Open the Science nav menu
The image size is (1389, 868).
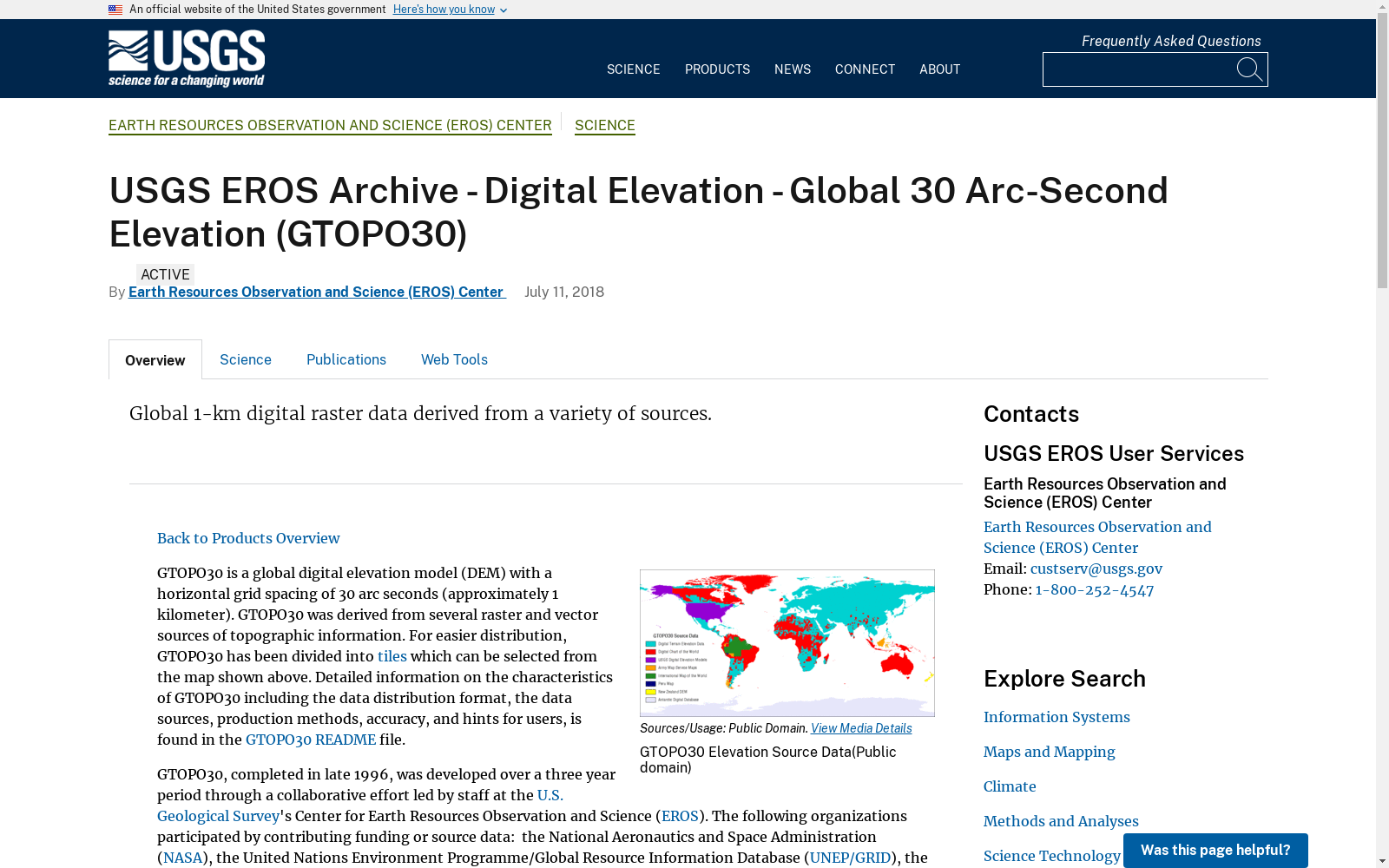coord(633,69)
